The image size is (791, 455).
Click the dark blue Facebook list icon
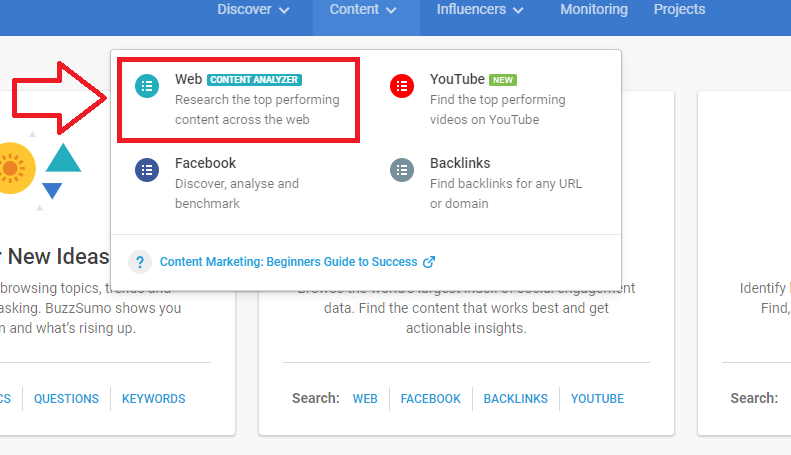[x=147, y=170]
